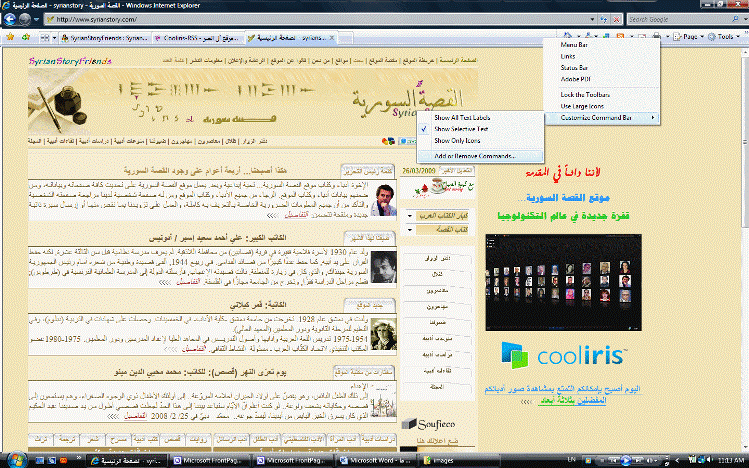Switch to the Cooliris-RSS tab
The height and width of the screenshot is (468, 749).
point(198,38)
